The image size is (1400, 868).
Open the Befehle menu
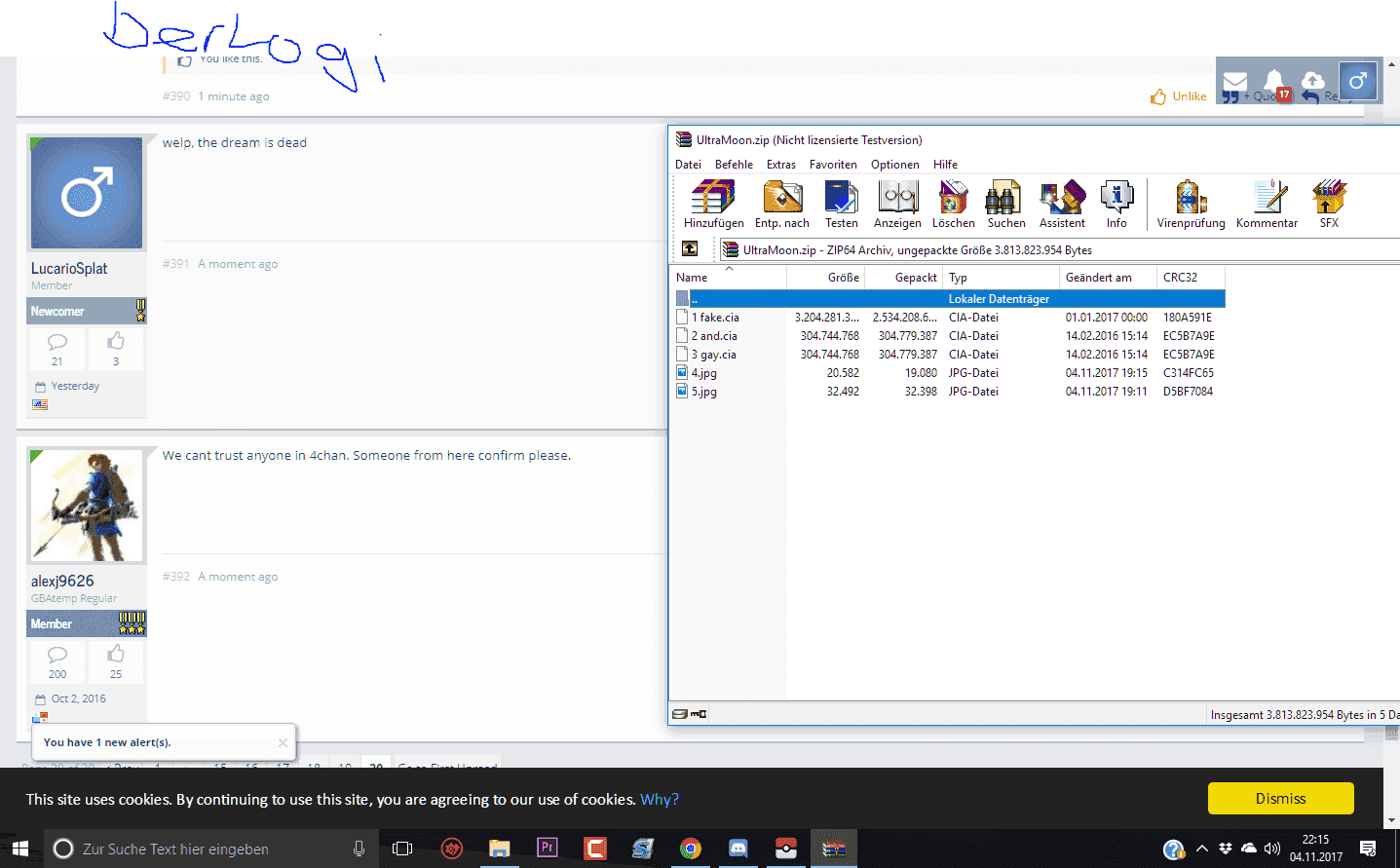tap(734, 165)
